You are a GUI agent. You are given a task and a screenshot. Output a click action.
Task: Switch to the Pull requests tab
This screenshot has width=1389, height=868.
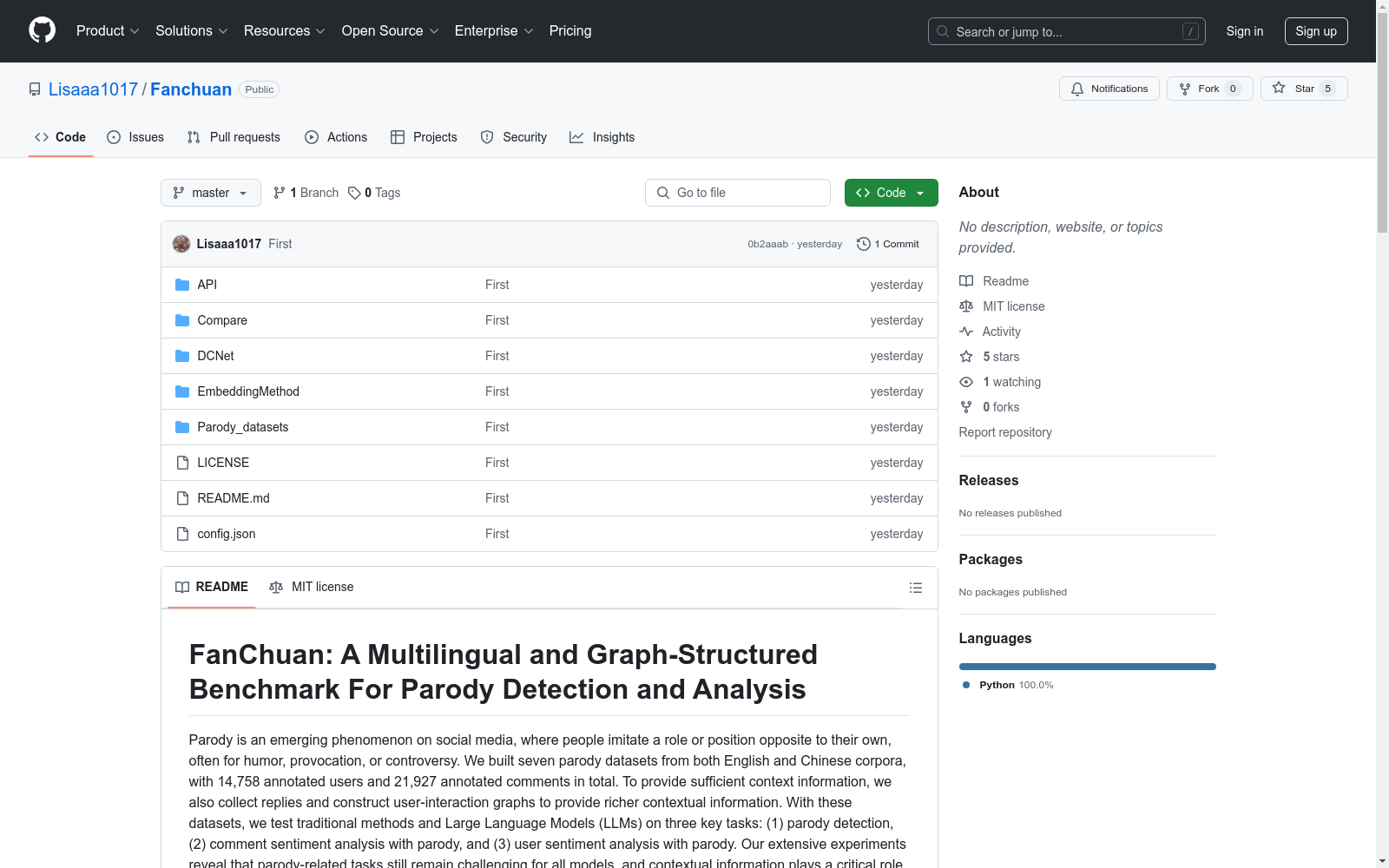click(234, 137)
